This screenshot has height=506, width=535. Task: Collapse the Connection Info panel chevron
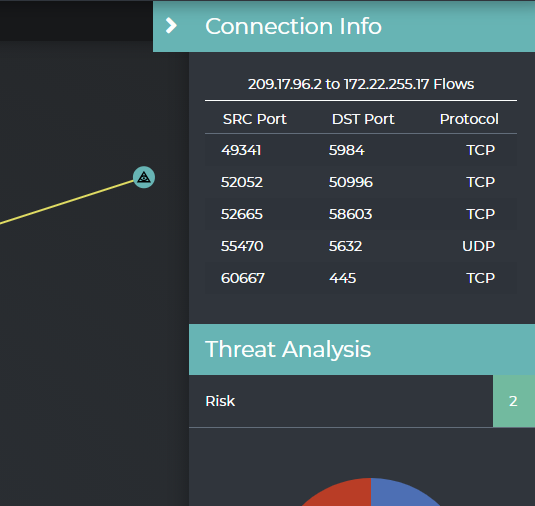pos(171,26)
